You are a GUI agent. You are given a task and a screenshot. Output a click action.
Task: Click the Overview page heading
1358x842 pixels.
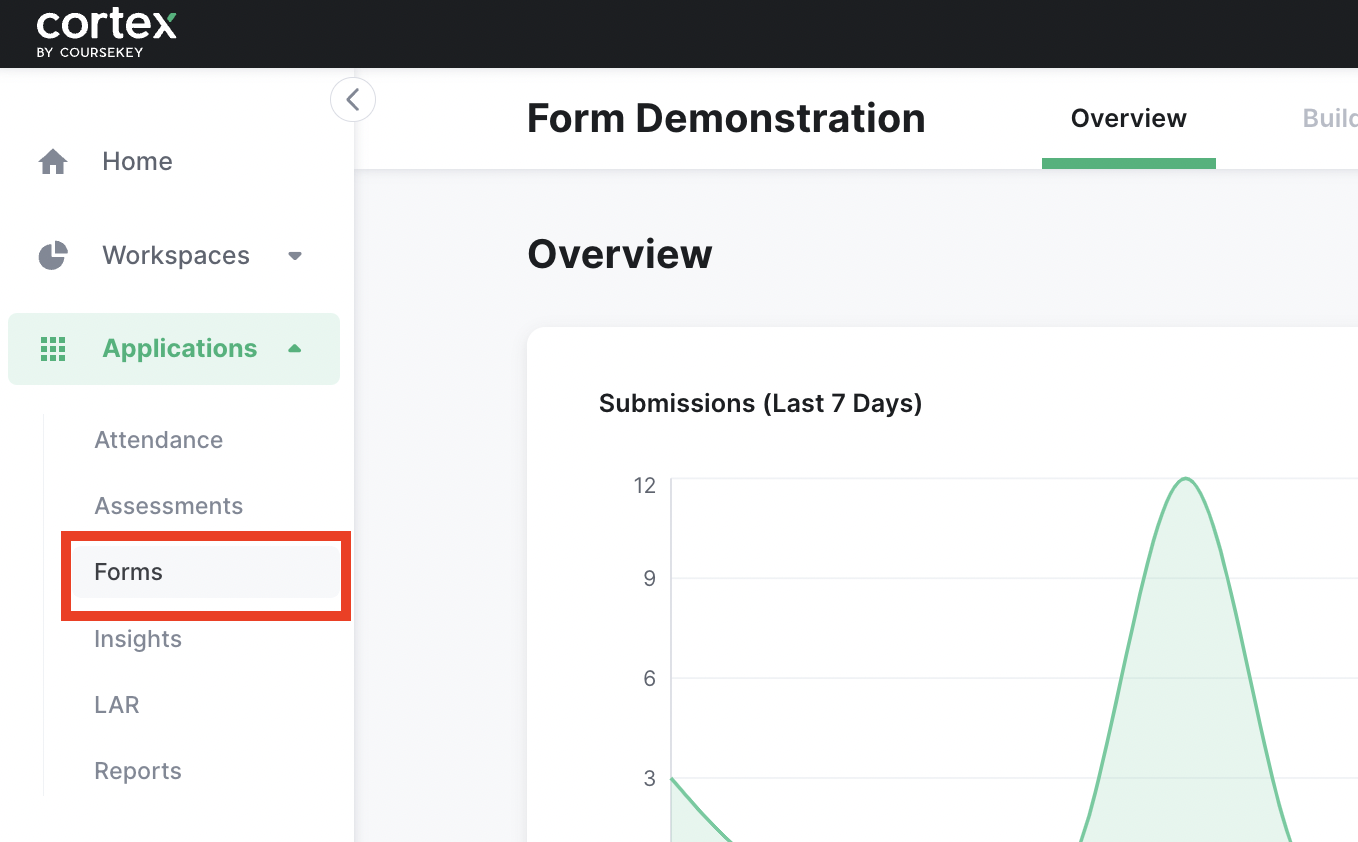point(620,254)
